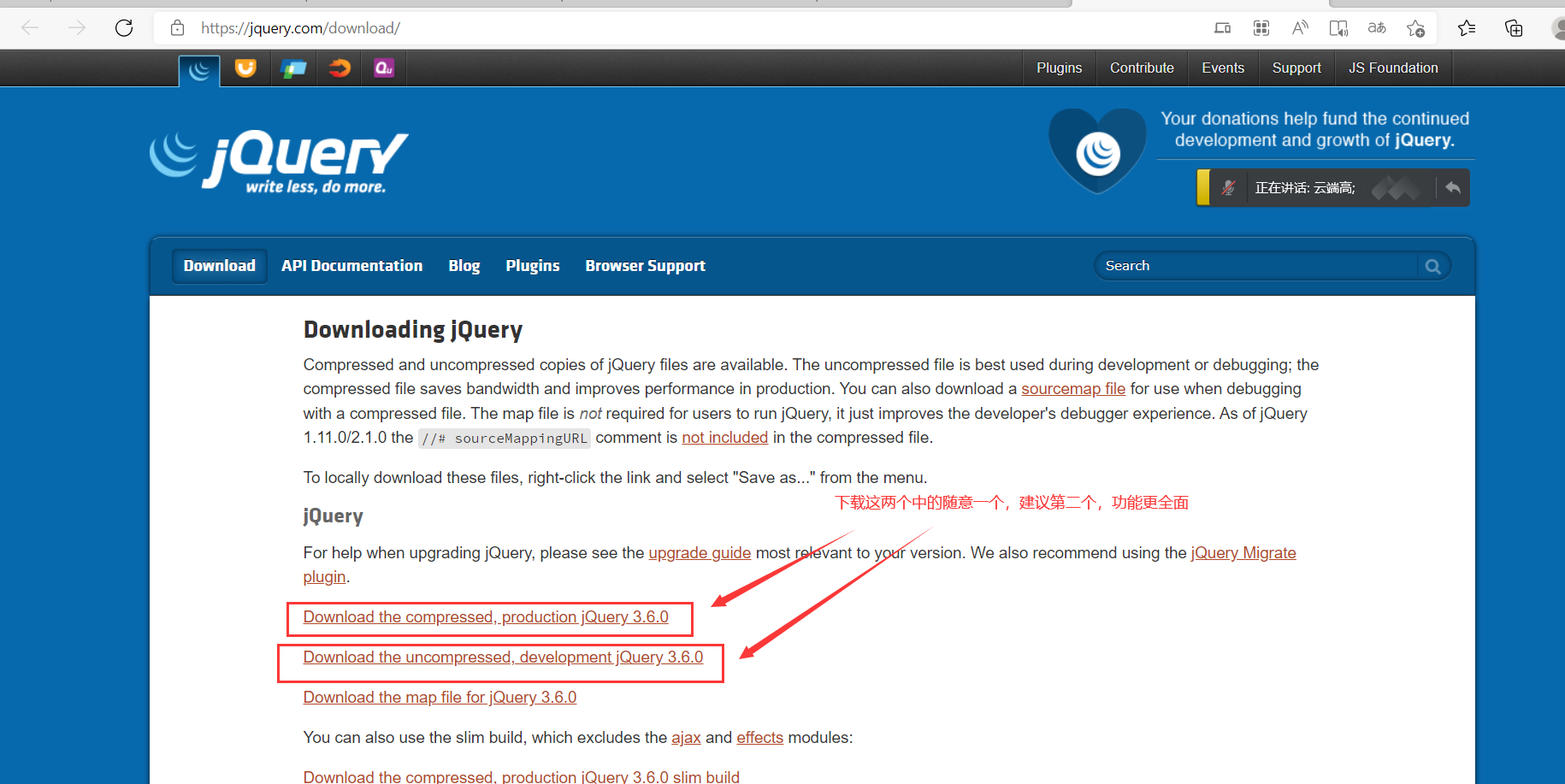Open the 'not included' link

pos(725,438)
